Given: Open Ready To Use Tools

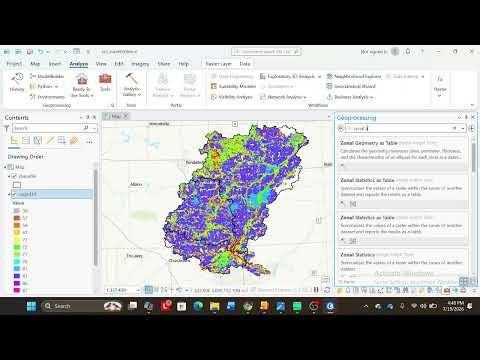Looking at the screenshot, I should coord(82,85).
